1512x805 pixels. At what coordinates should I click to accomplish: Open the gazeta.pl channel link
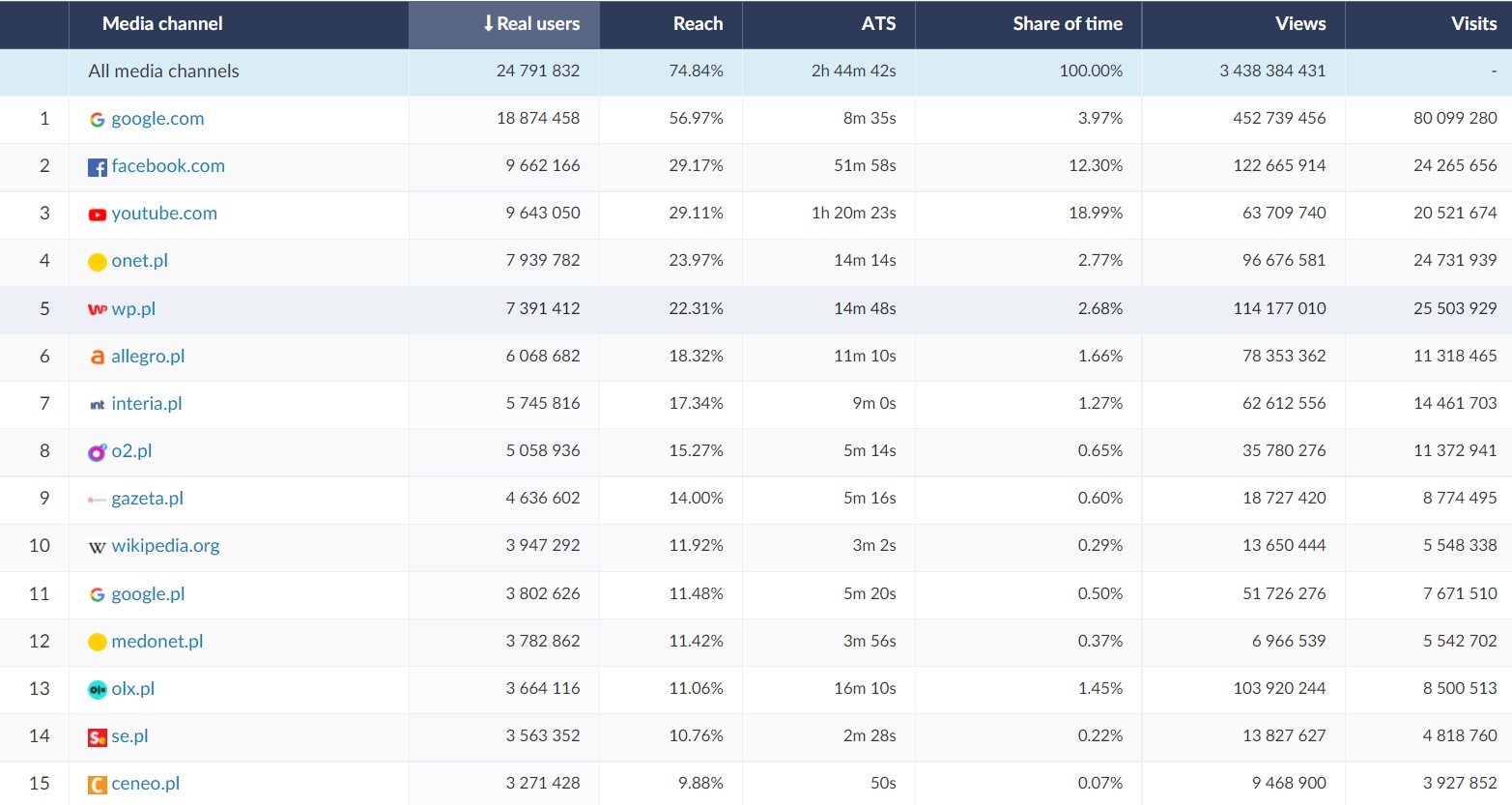147,499
